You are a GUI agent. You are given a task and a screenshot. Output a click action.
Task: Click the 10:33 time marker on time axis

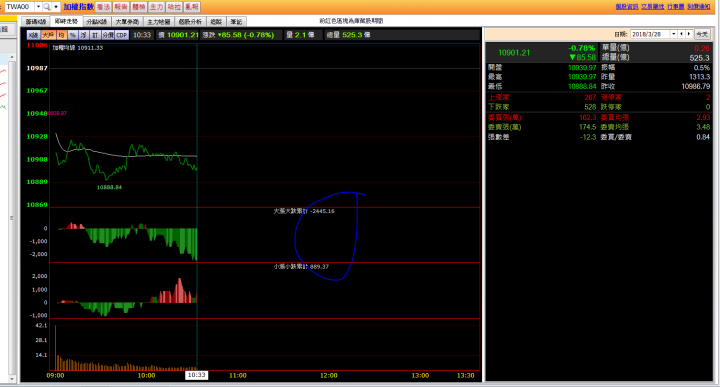tap(197, 375)
